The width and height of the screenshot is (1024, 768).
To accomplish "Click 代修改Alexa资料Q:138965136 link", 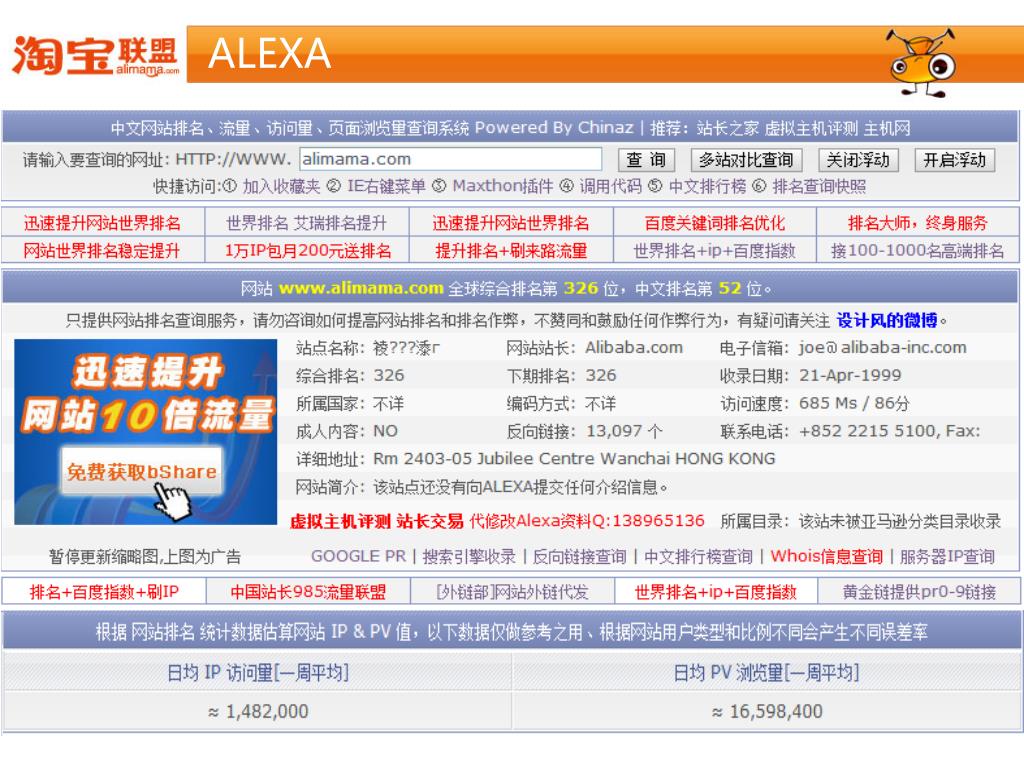I will (587, 521).
